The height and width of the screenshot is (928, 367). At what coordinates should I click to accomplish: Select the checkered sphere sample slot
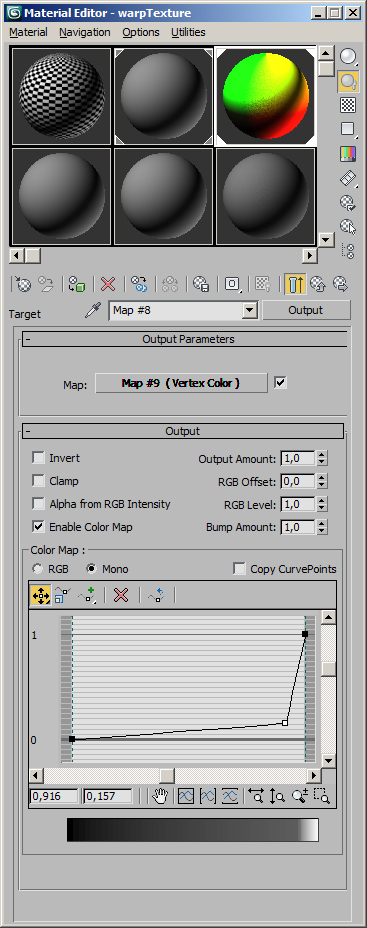pos(62,96)
